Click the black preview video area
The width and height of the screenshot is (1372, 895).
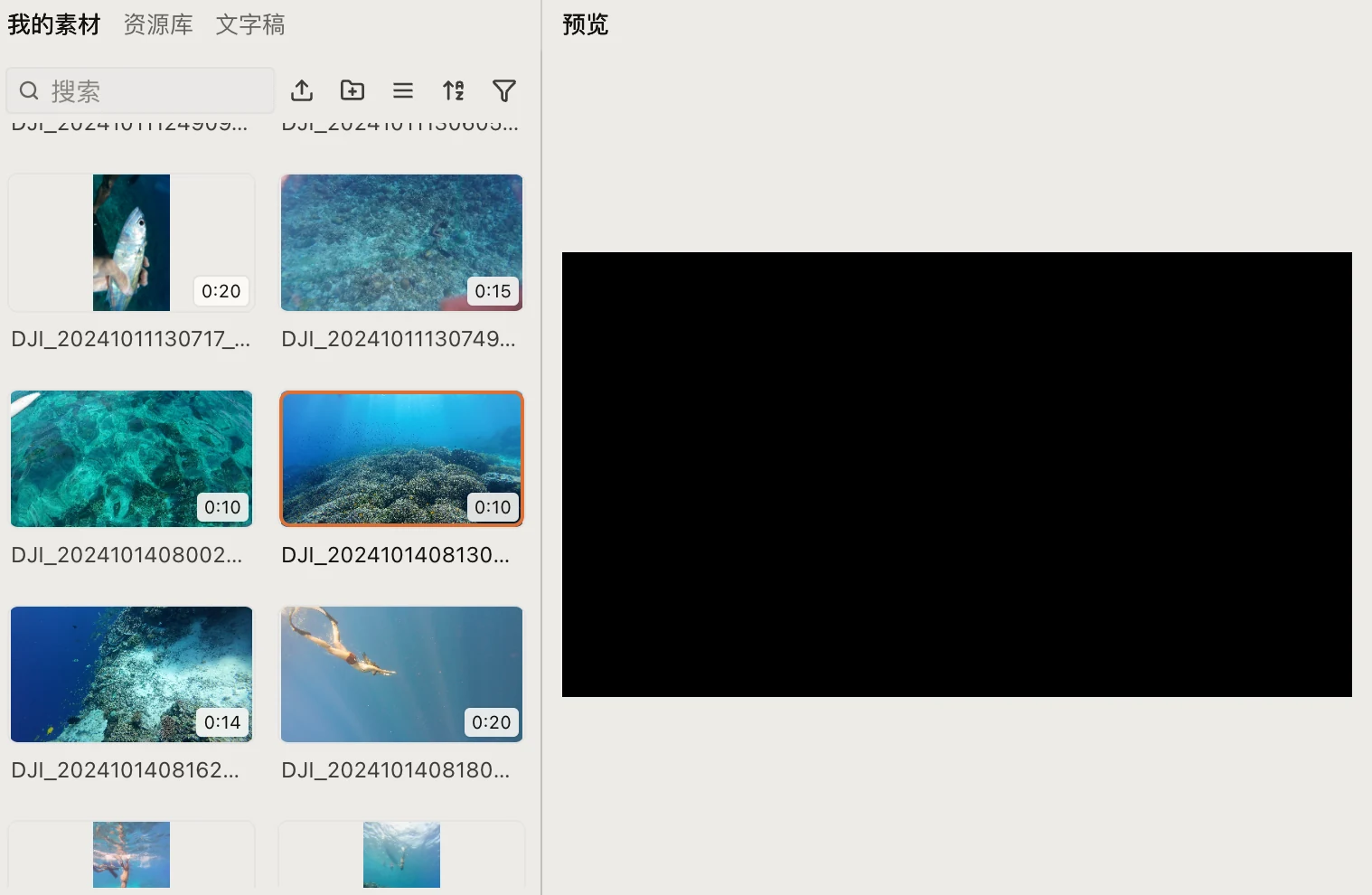pyautogui.click(x=957, y=475)
